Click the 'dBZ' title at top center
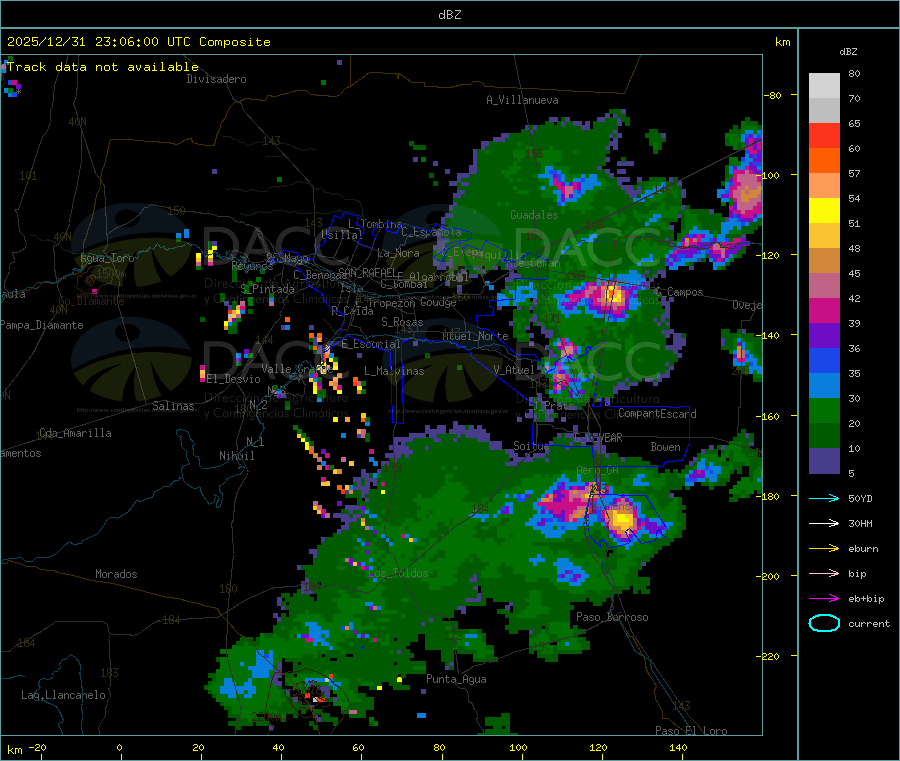This screenshot has width=900, height=761. point(449,14)
